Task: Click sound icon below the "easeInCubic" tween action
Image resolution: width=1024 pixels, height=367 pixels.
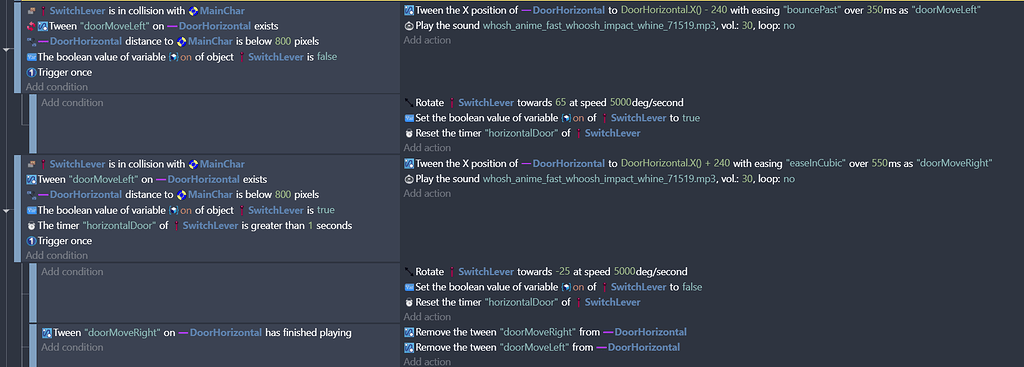Action: click(x=409, y=179)
